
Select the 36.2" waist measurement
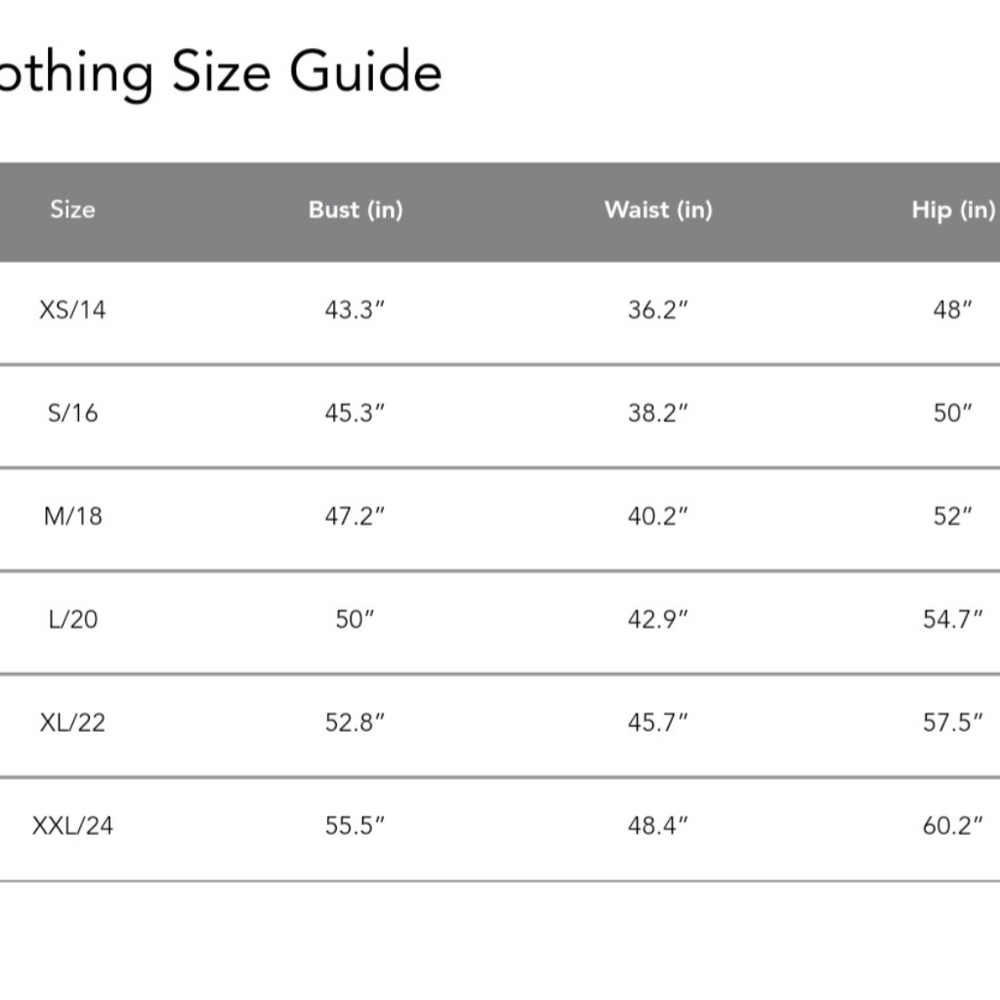658,310
